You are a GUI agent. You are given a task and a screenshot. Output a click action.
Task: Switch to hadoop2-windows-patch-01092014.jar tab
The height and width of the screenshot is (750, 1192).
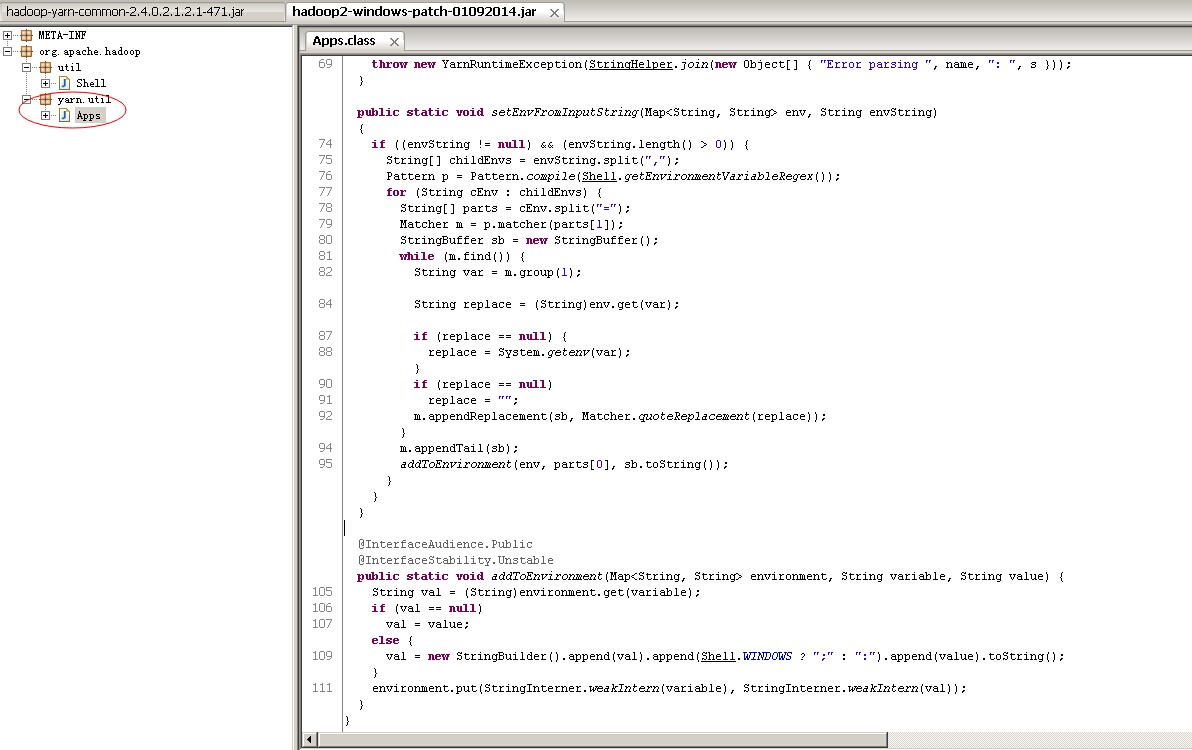(414, 11)
